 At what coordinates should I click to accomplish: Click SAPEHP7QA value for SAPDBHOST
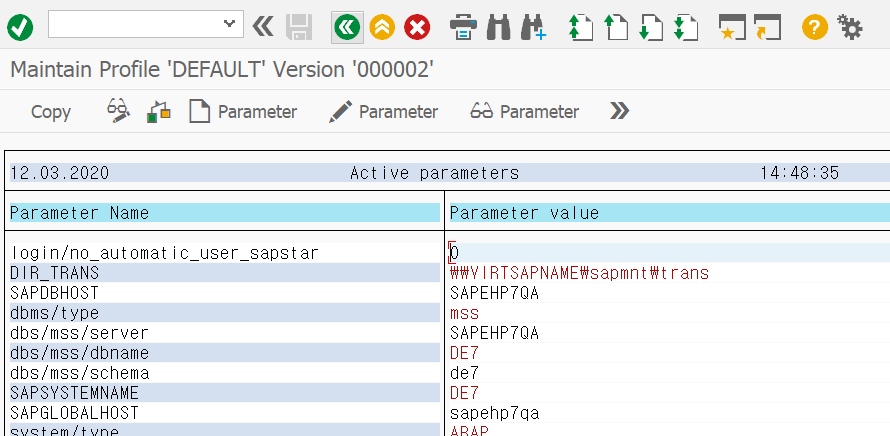pyautogui.click(x=494, y=293)
